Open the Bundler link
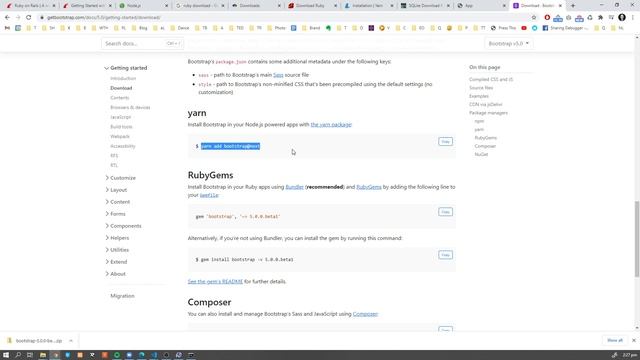This screenshot has height=360, width=640. (294, 187)
